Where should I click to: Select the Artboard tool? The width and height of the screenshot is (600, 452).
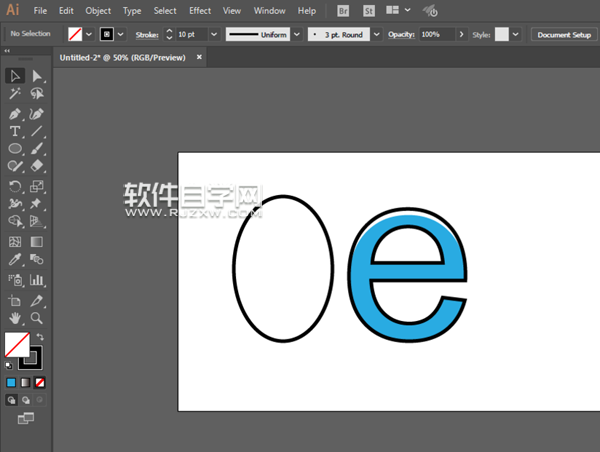point(15,301)
